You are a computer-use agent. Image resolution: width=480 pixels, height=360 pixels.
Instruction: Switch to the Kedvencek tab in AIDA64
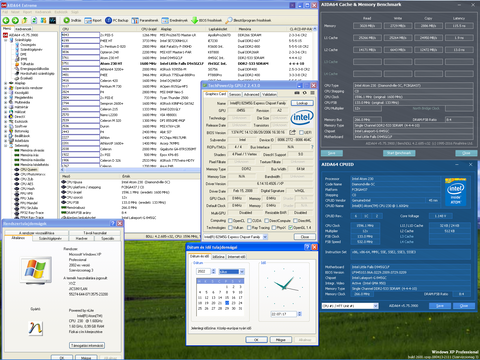coord(23,29)
